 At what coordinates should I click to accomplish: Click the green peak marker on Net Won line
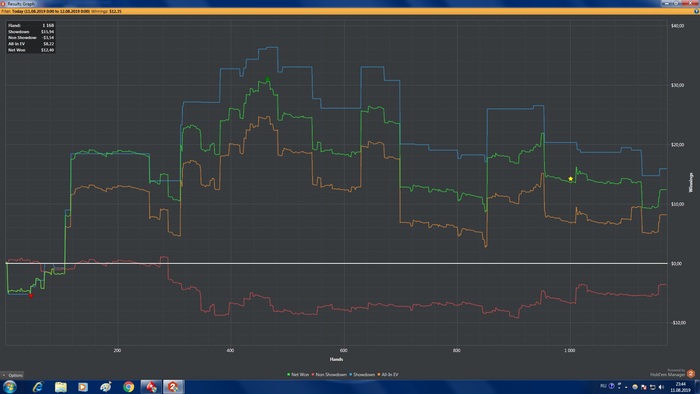tap(268, 79)
